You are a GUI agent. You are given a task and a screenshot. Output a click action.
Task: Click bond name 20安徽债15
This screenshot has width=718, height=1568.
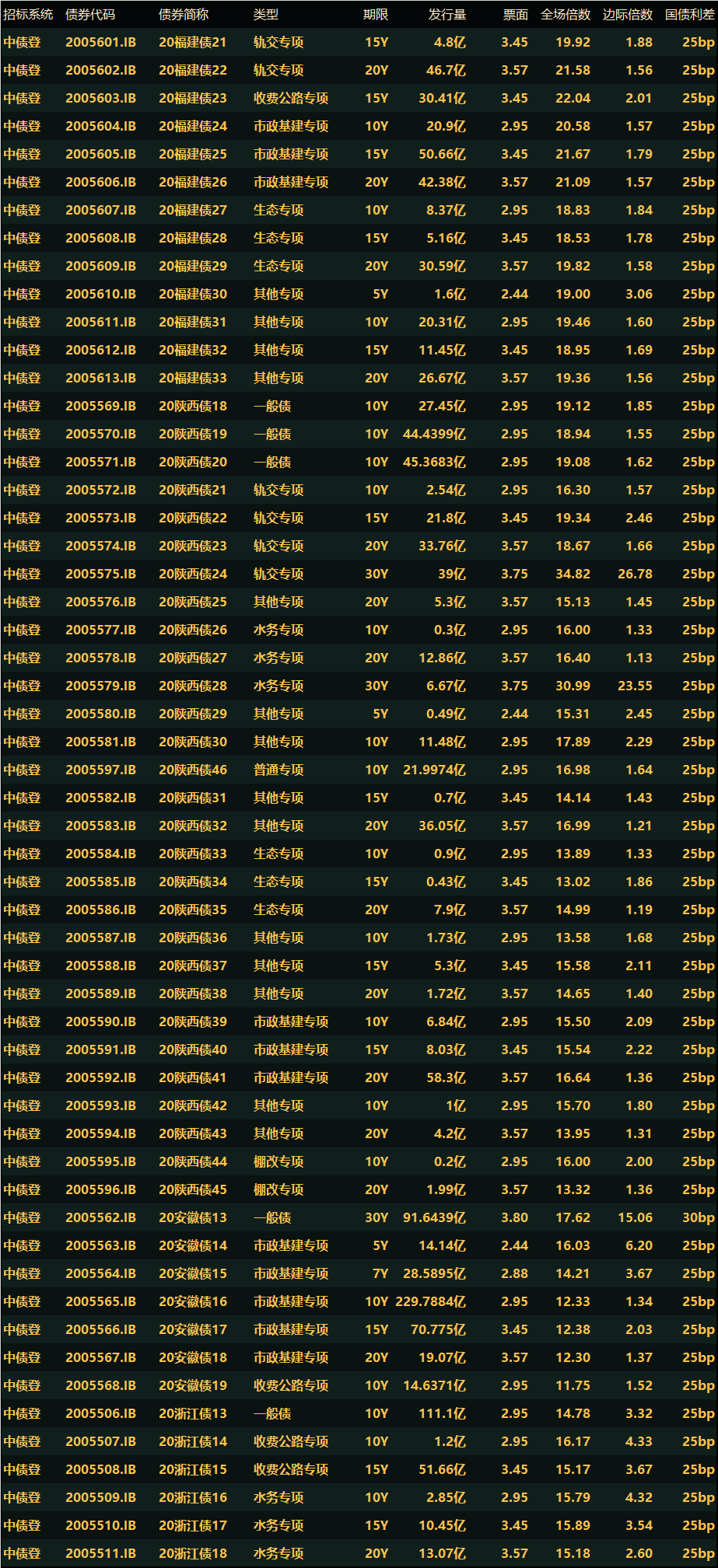(x=193, y=1274)
